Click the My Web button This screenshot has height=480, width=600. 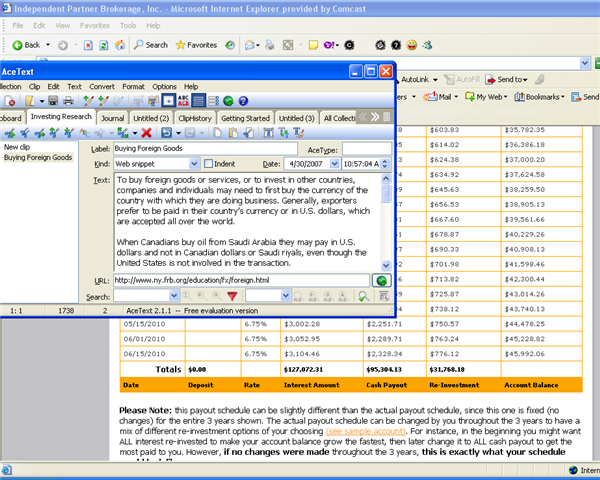point(486,97)
